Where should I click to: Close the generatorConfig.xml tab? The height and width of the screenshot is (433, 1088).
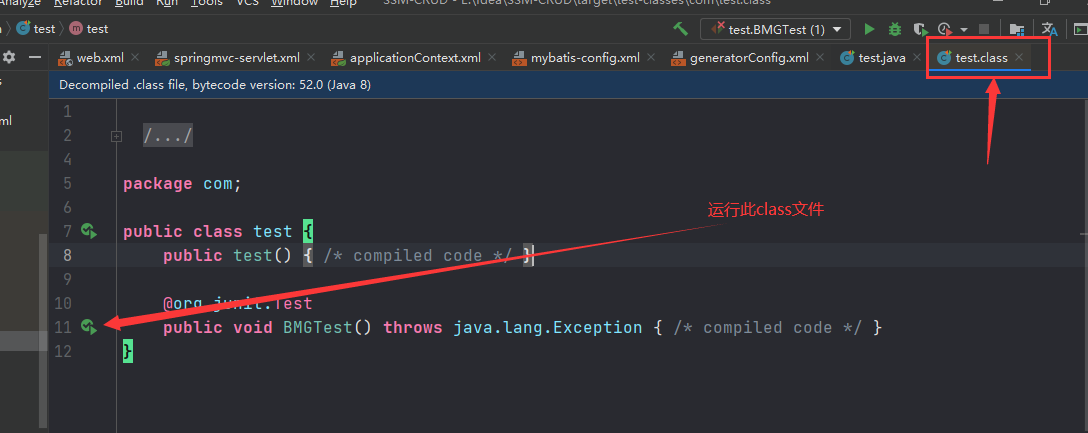[819, 58]
